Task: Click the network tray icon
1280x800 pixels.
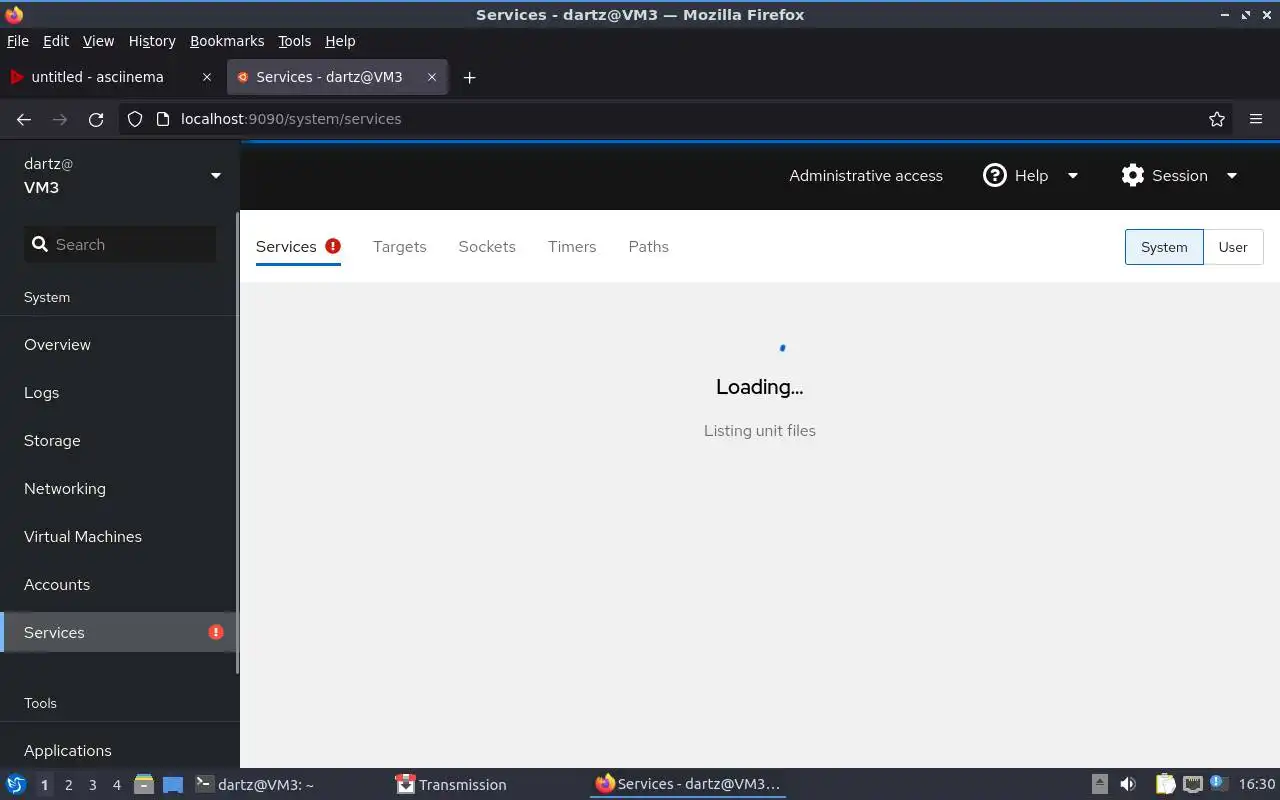Action: (x=1192, y=785)
